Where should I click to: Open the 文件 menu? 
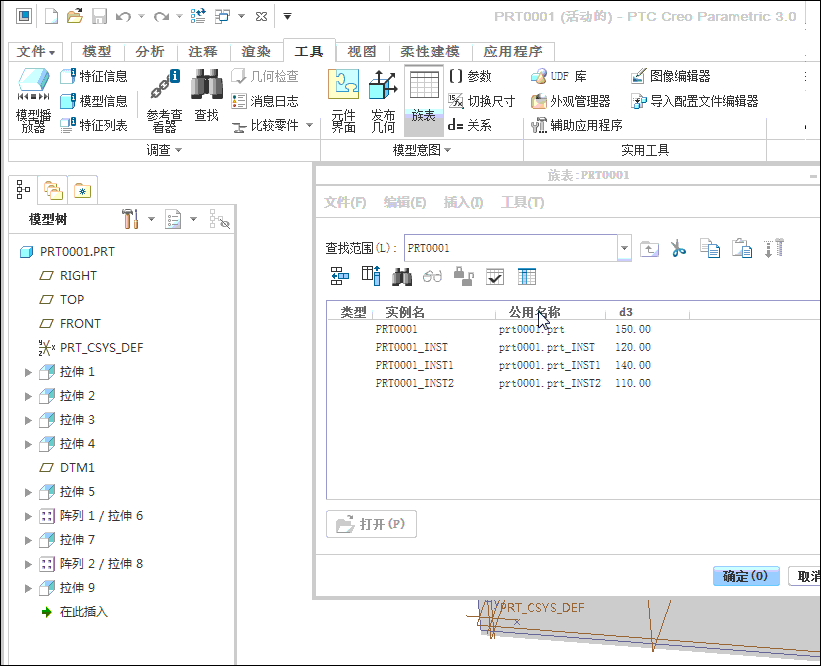(36, 51)
